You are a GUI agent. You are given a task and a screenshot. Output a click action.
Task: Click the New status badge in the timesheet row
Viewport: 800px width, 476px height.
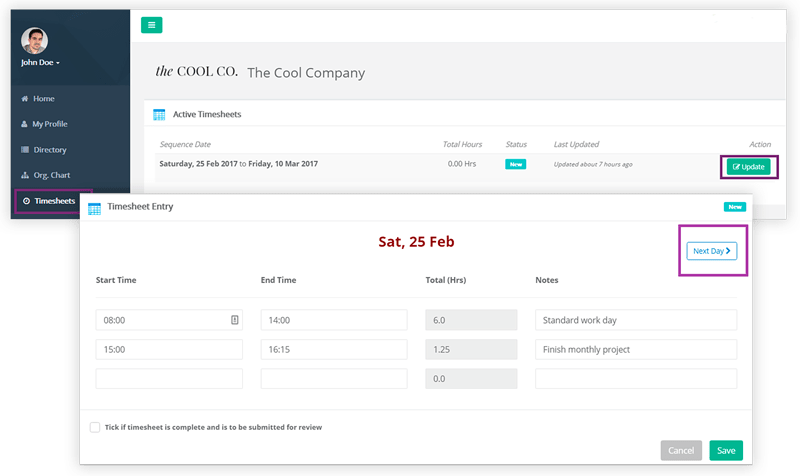click(x=515, y=164)
